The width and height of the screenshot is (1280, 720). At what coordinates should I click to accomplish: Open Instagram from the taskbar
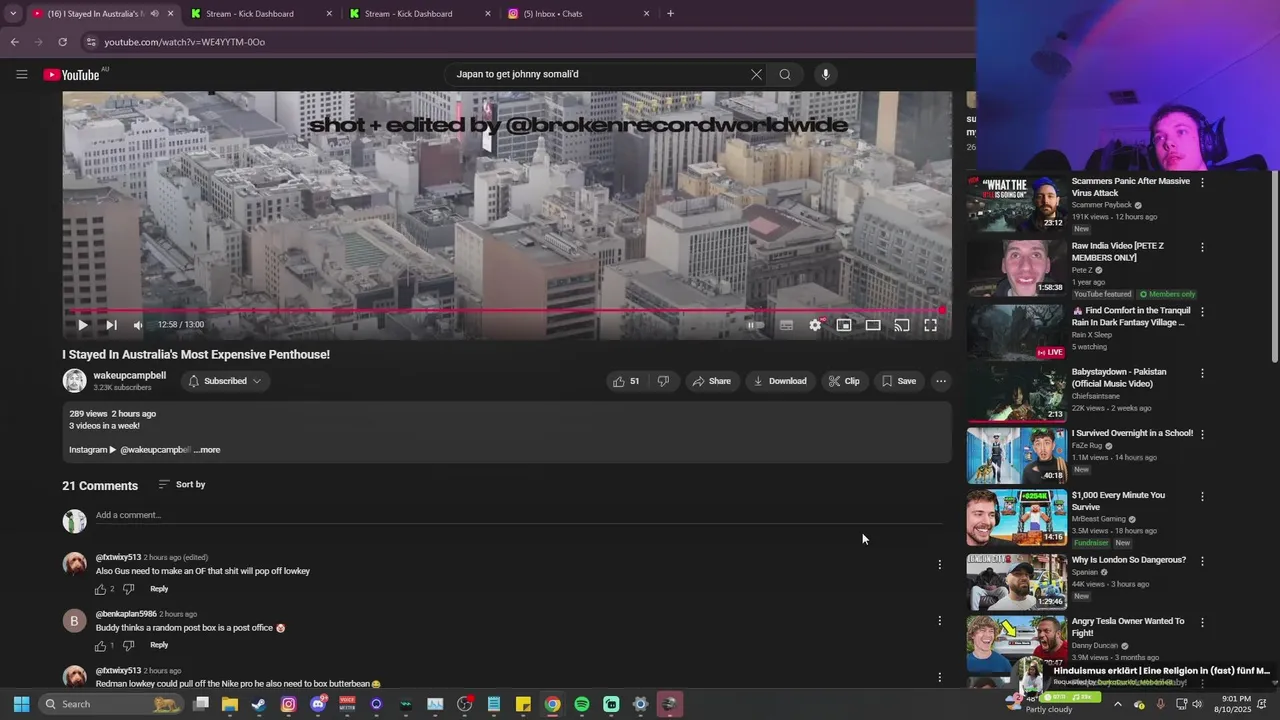pyautogui.click(x=288, y=704)
